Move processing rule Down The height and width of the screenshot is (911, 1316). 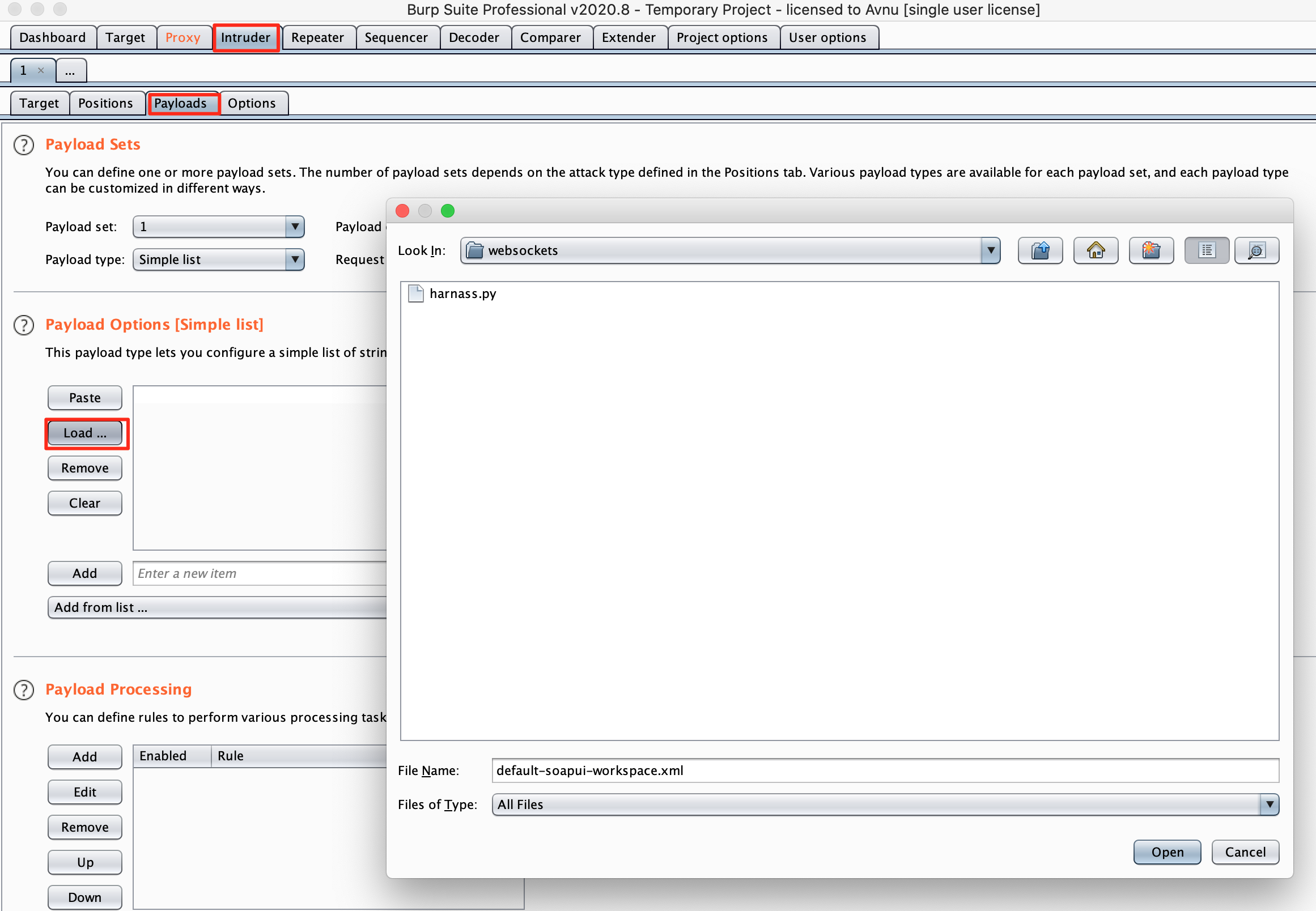[85, 899]
